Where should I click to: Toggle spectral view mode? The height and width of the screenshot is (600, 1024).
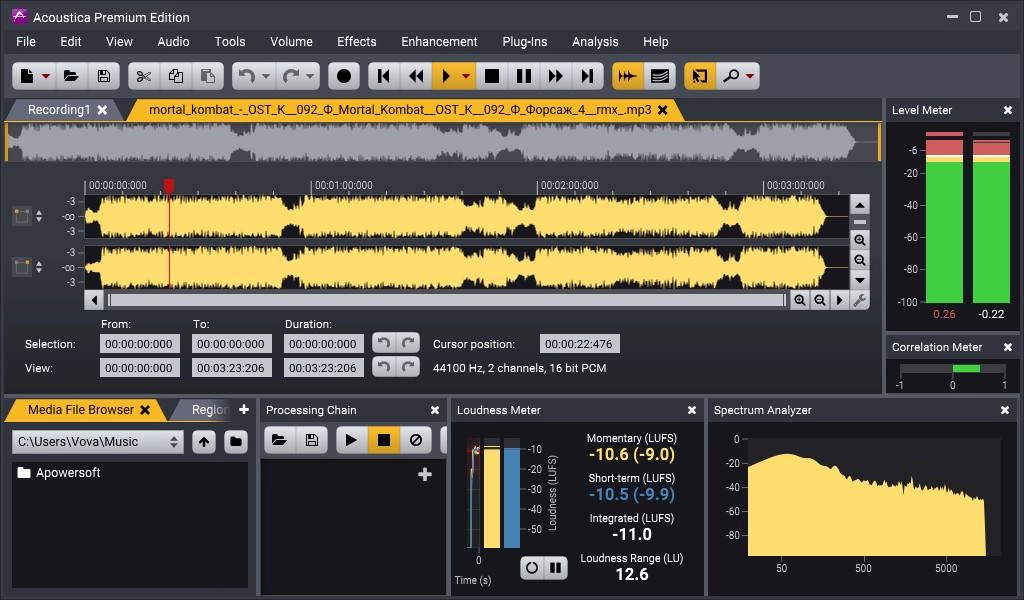point(660,76)
